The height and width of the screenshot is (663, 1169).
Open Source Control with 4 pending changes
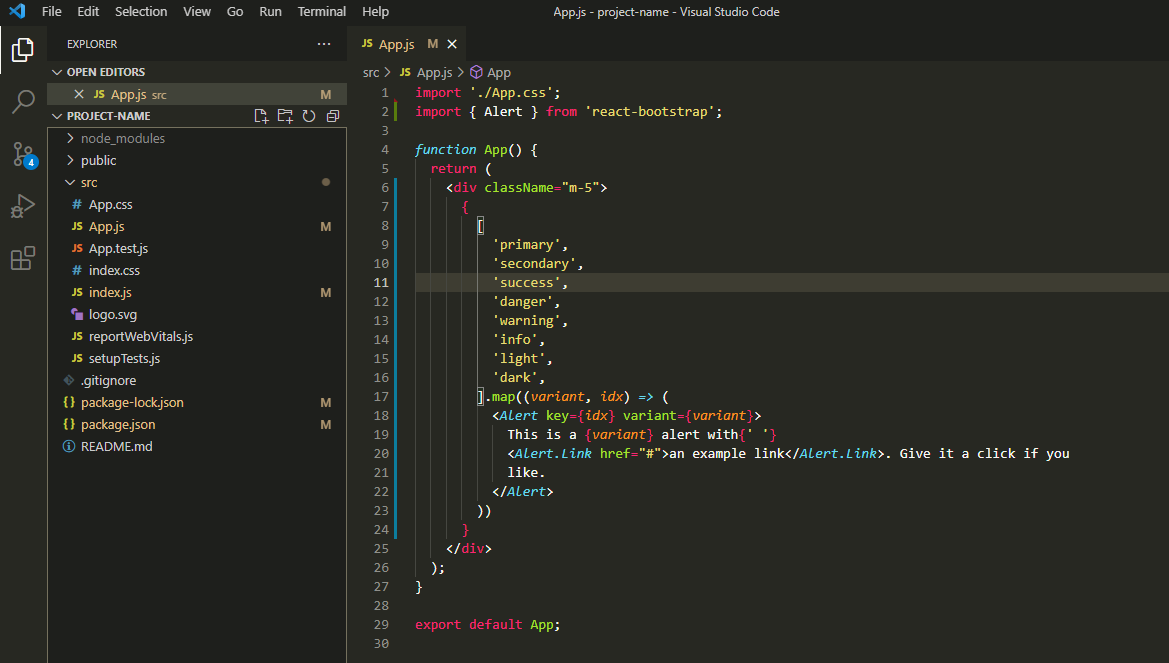pyautogui.click(x=23, y=154)
